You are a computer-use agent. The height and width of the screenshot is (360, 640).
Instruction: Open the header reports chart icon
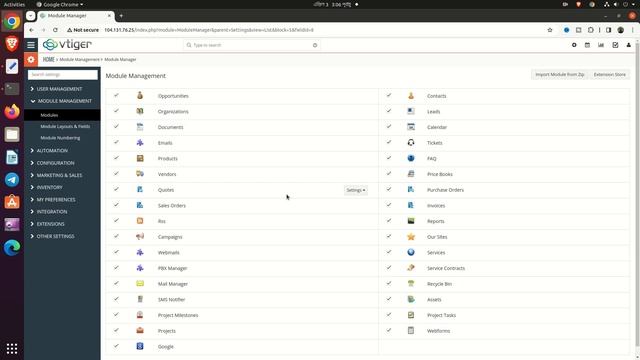601,45
